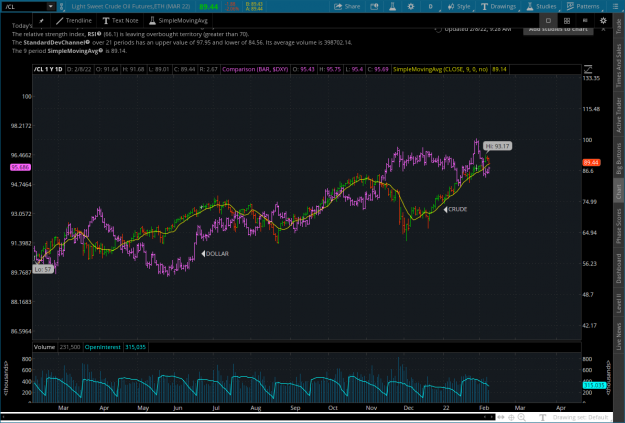Screen dimensions: 625x423
Task: Click Add studies to chart button
Action: click(558, 30)
